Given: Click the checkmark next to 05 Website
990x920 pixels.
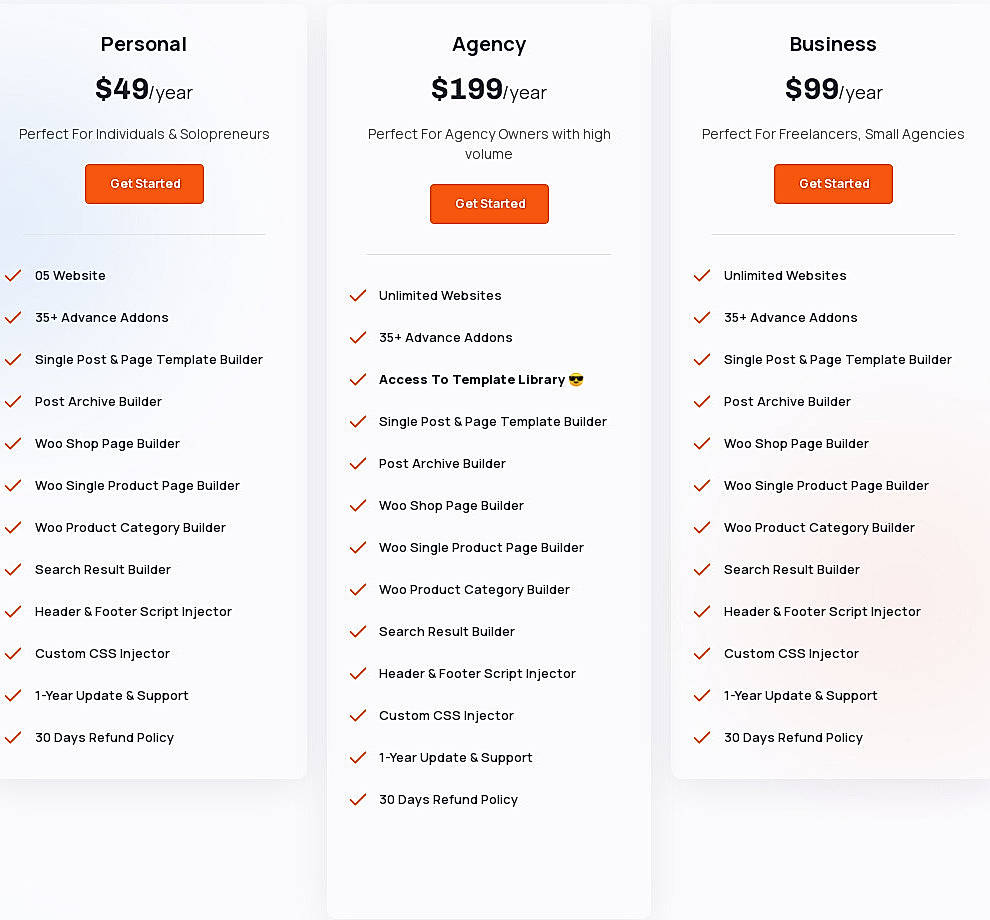Looking at the screenshot, I should tap(13, 275).
